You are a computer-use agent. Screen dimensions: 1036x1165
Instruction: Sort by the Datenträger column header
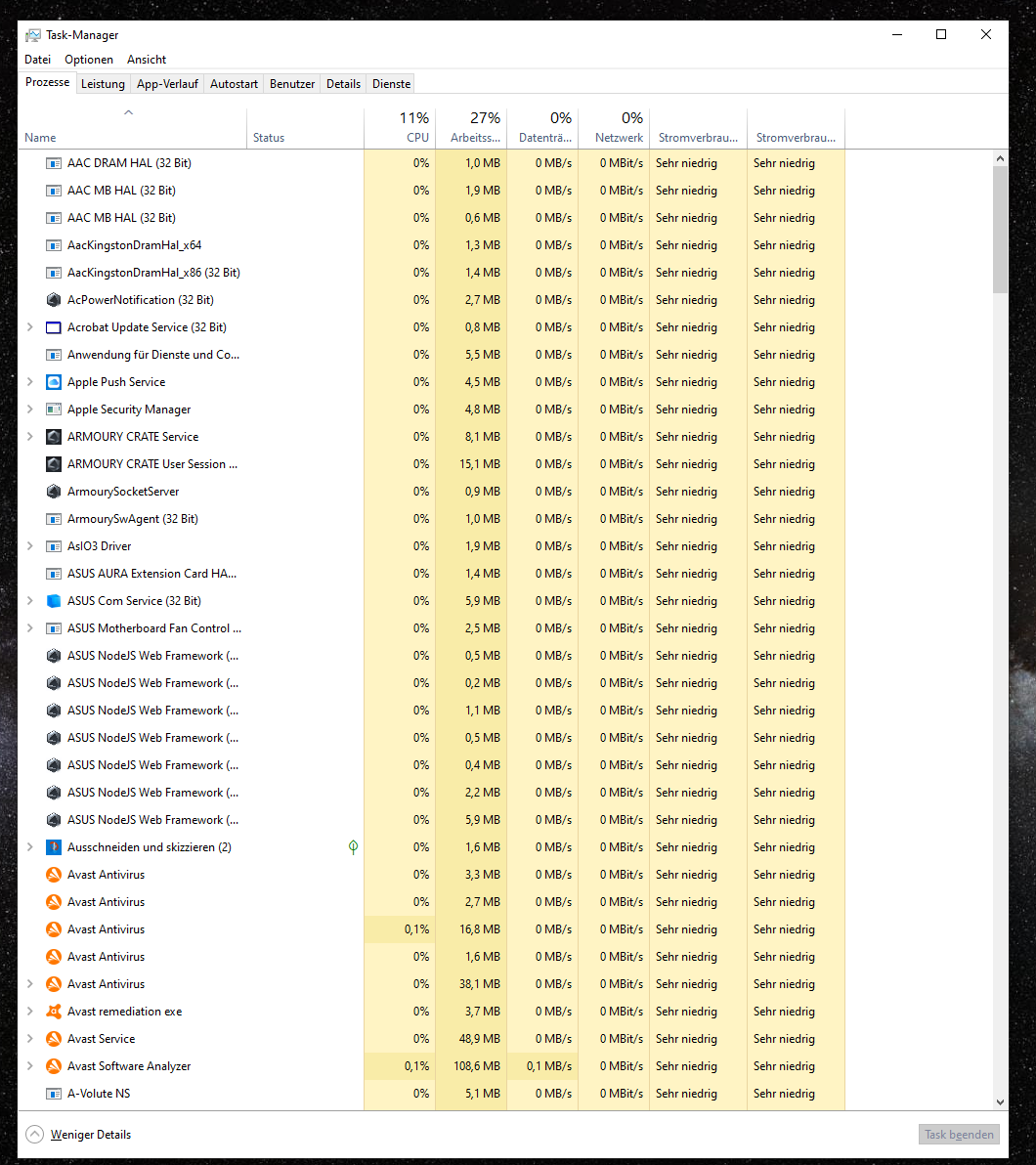pyautogui.click(x=542, y=128)
